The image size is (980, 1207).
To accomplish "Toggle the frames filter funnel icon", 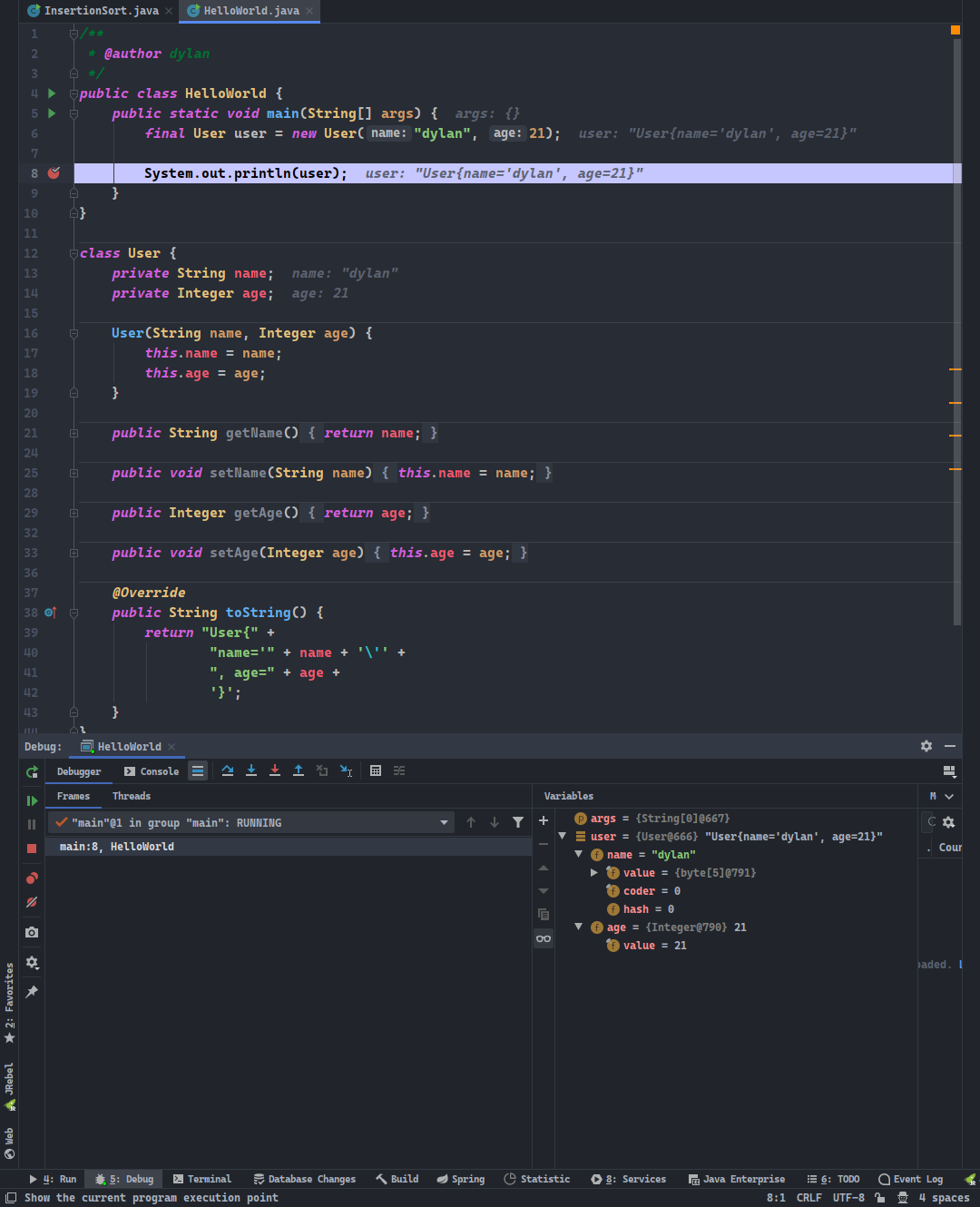I will click(x=518, y=822).
